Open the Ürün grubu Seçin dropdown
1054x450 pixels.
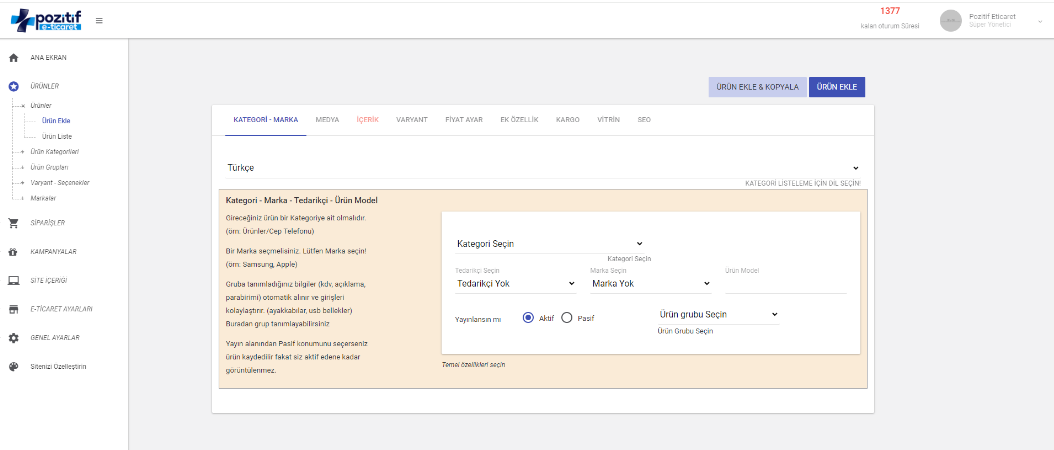pyautogui.click(x=717, y=314)
